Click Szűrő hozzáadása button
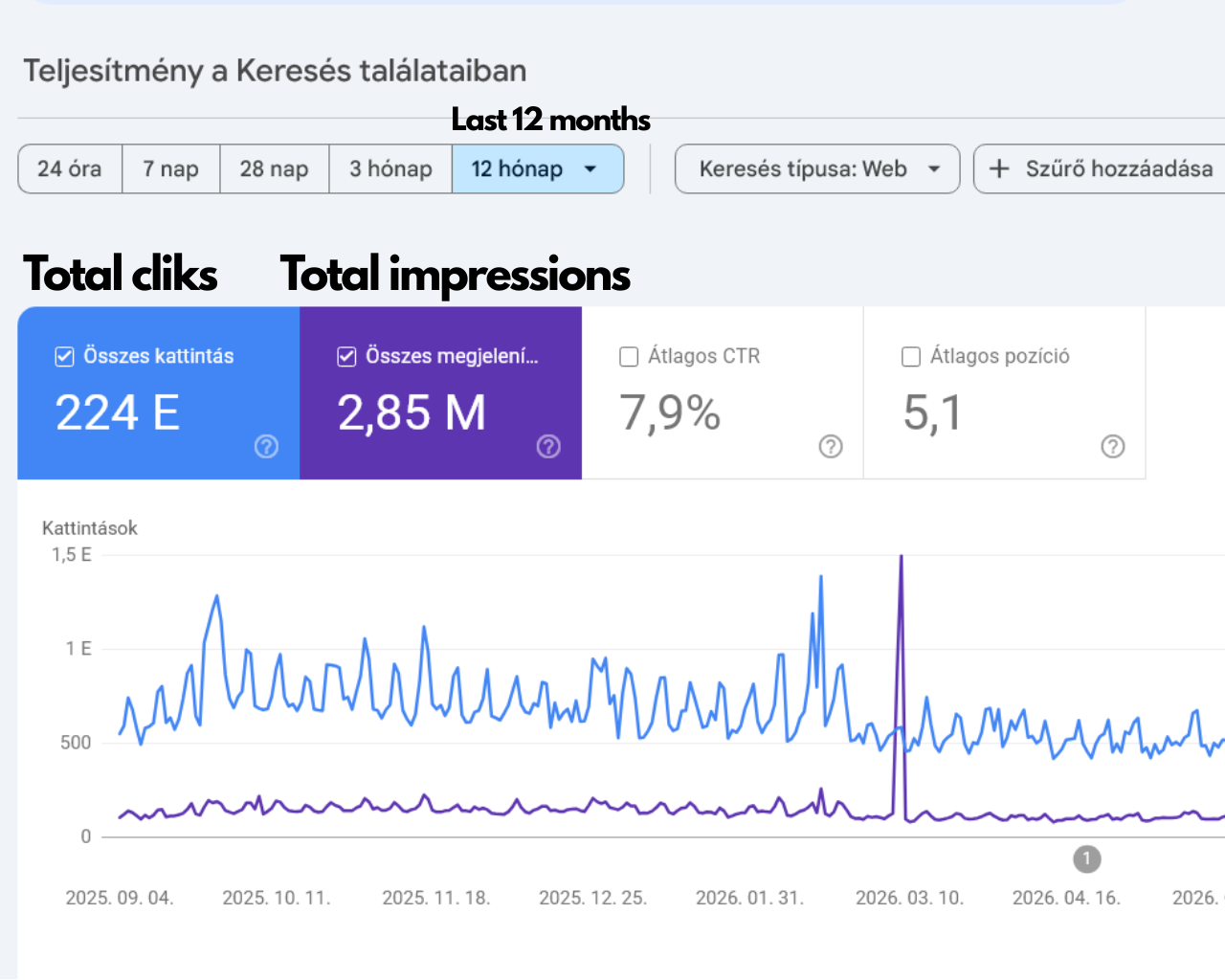 click(x=1100, y=169)
